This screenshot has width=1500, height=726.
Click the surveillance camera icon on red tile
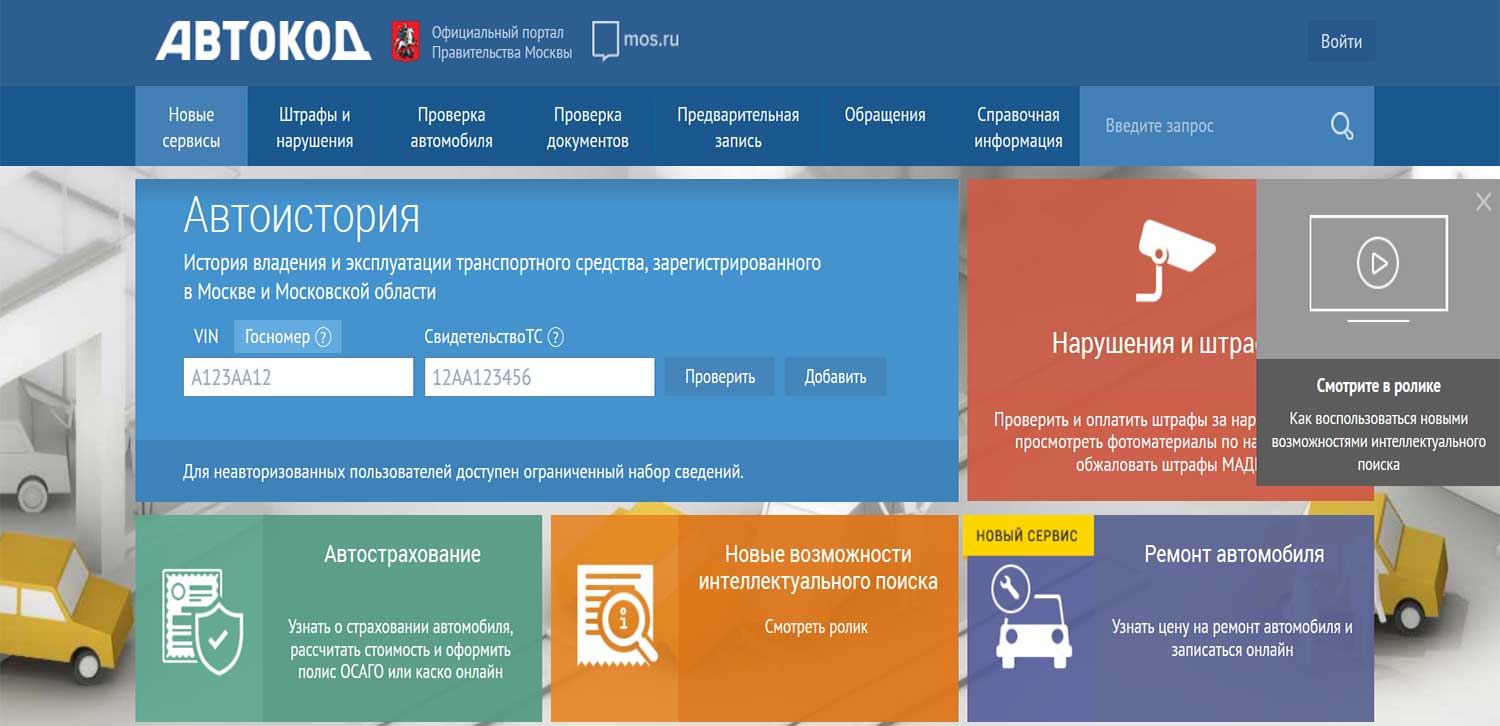[x=1175, y=260]
